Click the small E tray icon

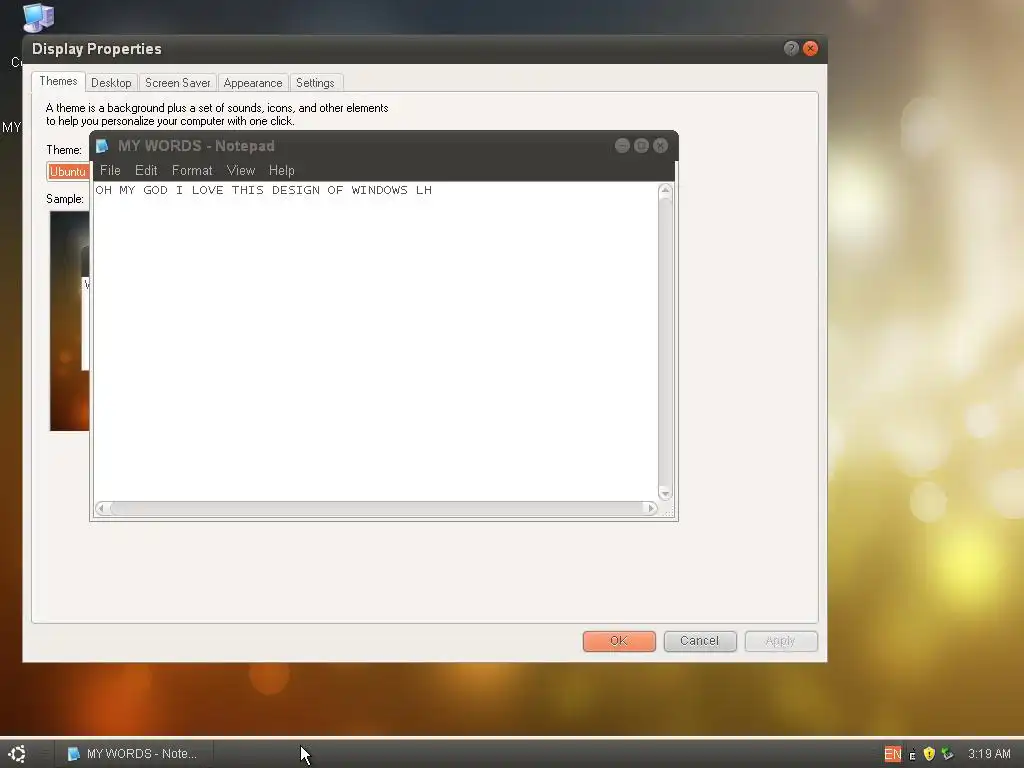coord(912,755)
